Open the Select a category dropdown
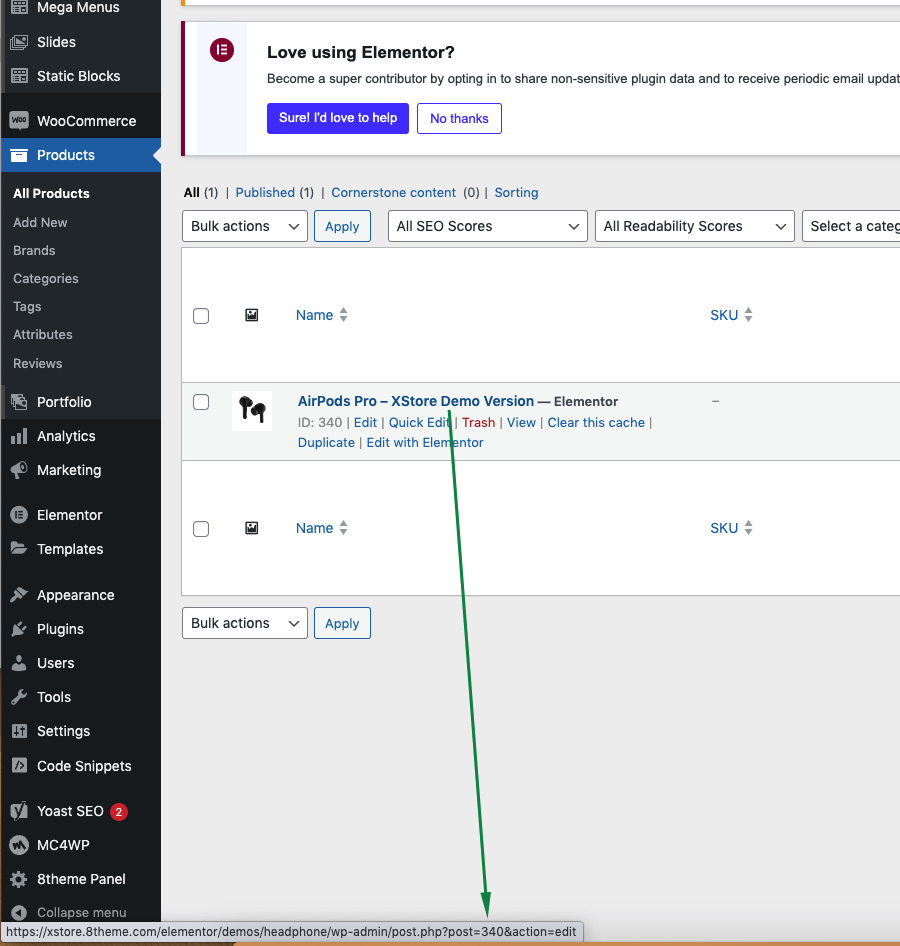Screen dimensions: 900x946 851,226
